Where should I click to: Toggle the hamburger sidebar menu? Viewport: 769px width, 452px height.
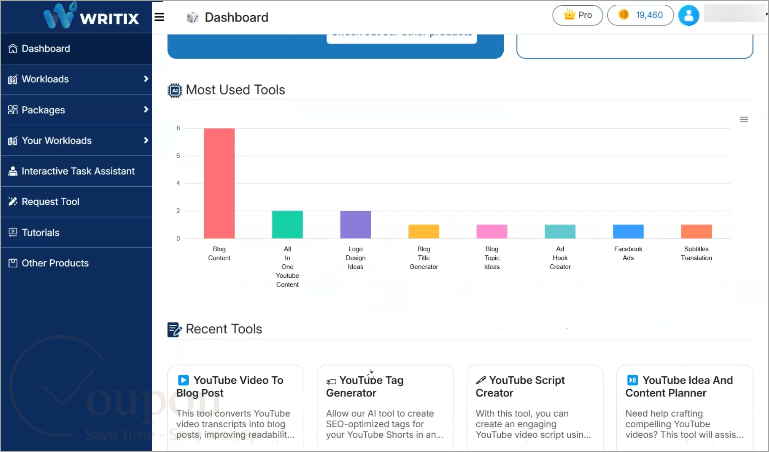pyautogui.click(x=159, y=17)
